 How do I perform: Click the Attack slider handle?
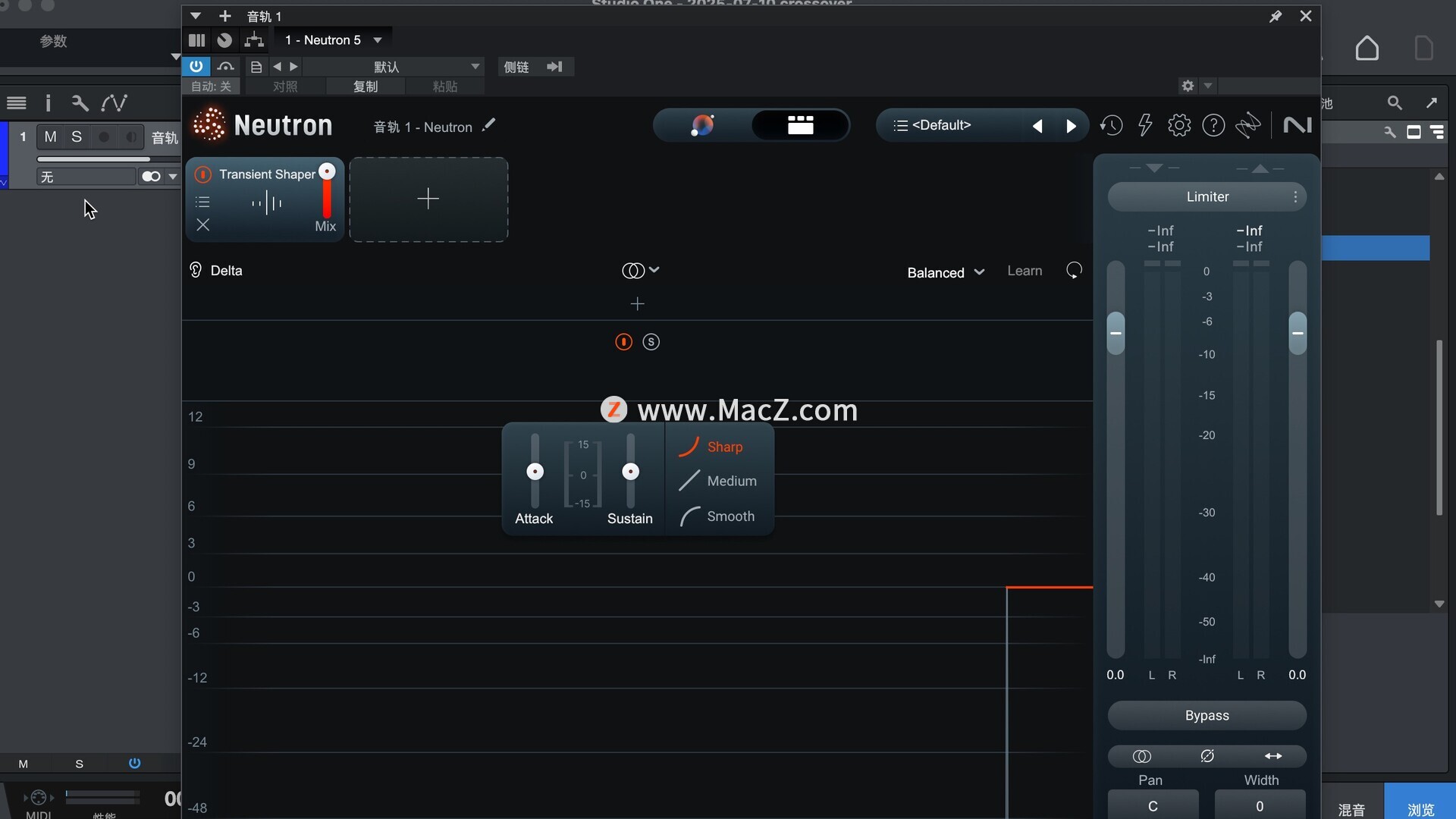pos(535,472)
